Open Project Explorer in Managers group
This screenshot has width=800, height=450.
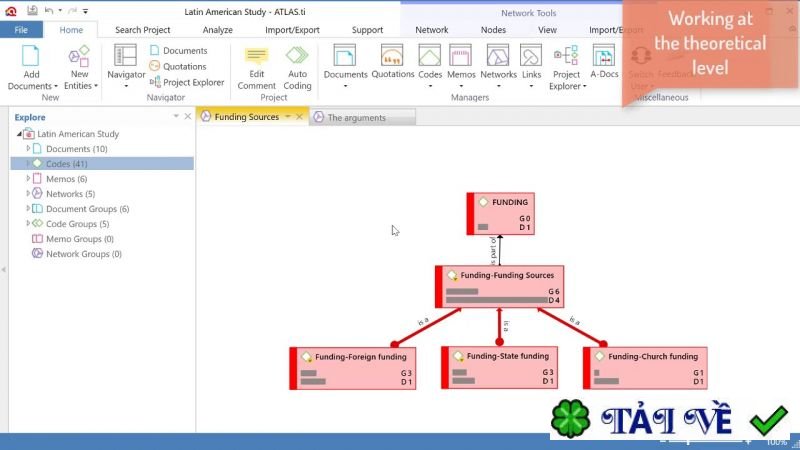tap(566, 67)
